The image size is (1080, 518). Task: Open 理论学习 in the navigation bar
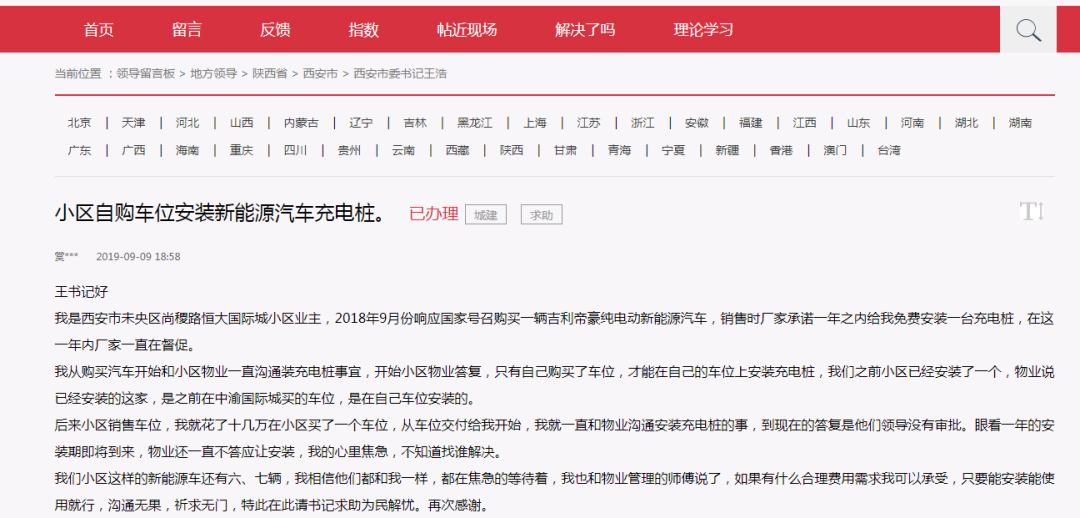(703, 30)
